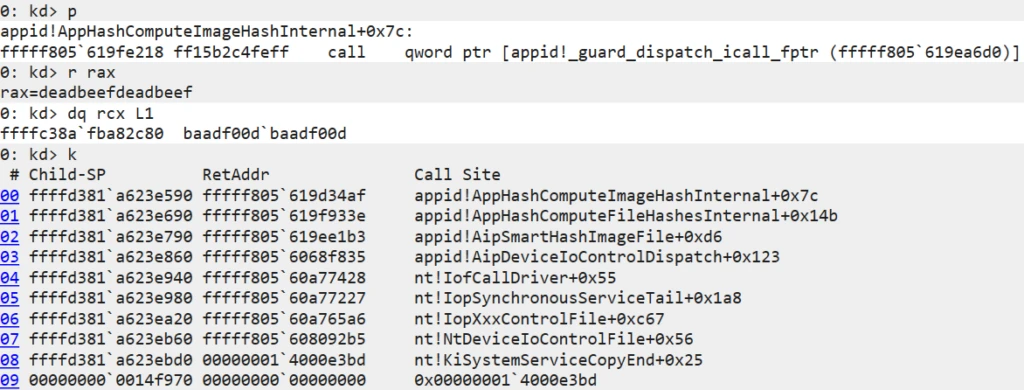
Task: Click the appid!AipSmartHashImageFile+0xd6 call site
Action: pyautogui.click(x=568, y=236)
